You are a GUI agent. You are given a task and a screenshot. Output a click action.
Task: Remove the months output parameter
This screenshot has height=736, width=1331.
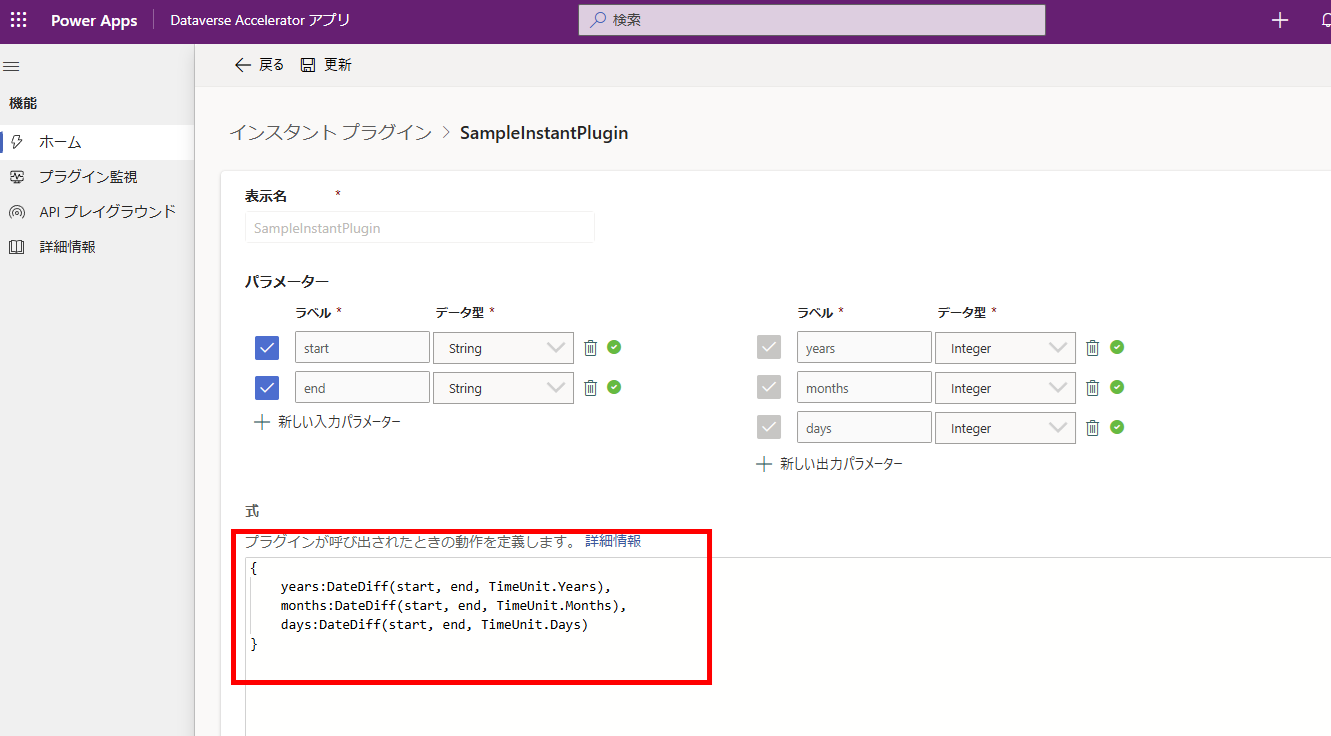click(1093, 388)
